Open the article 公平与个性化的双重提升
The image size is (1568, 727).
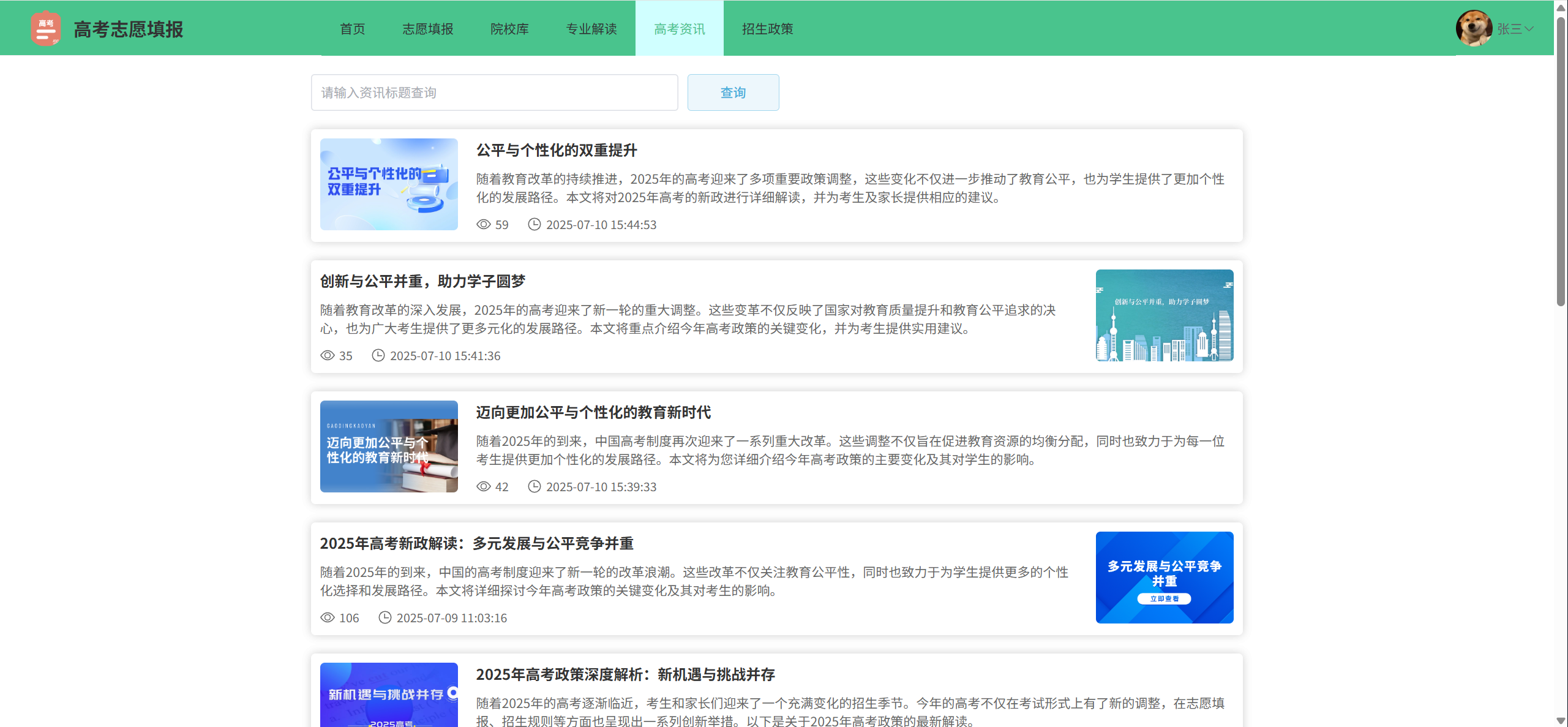[556, 150]
